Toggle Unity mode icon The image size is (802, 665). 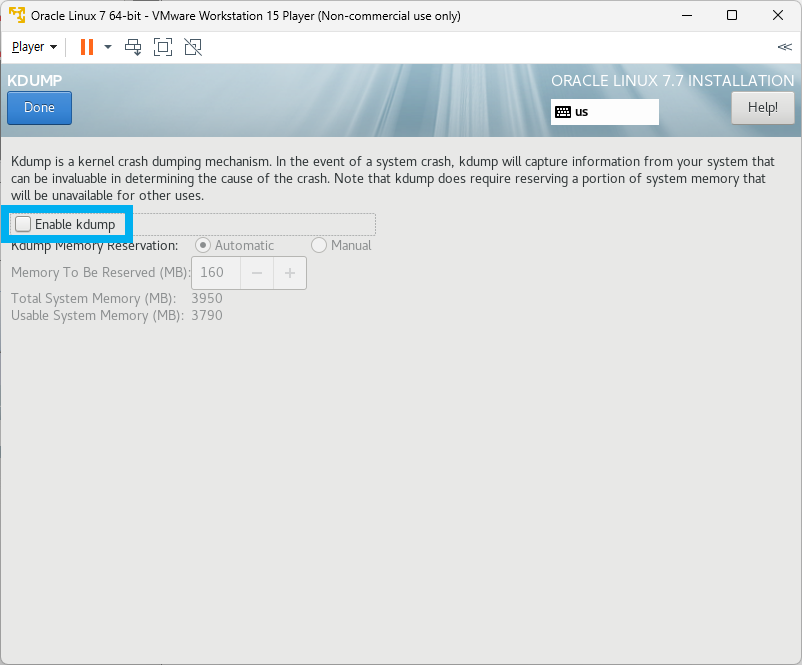[x=193, y=47]
